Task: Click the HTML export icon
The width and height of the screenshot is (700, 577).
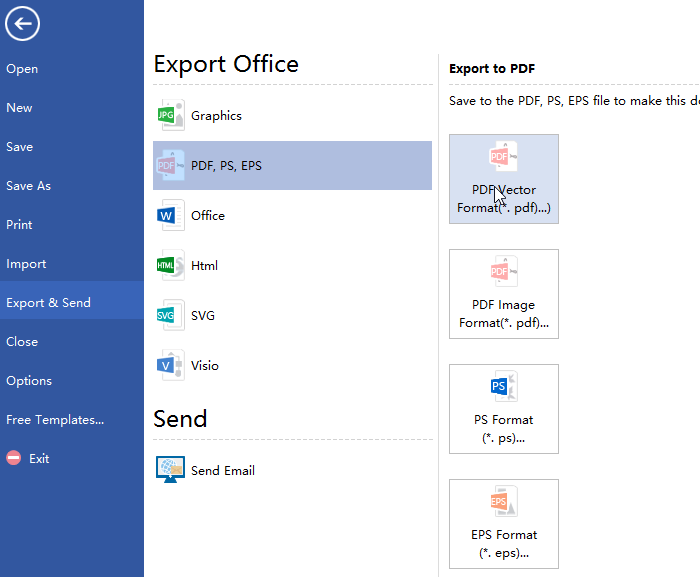Action: tap(171, 265)
